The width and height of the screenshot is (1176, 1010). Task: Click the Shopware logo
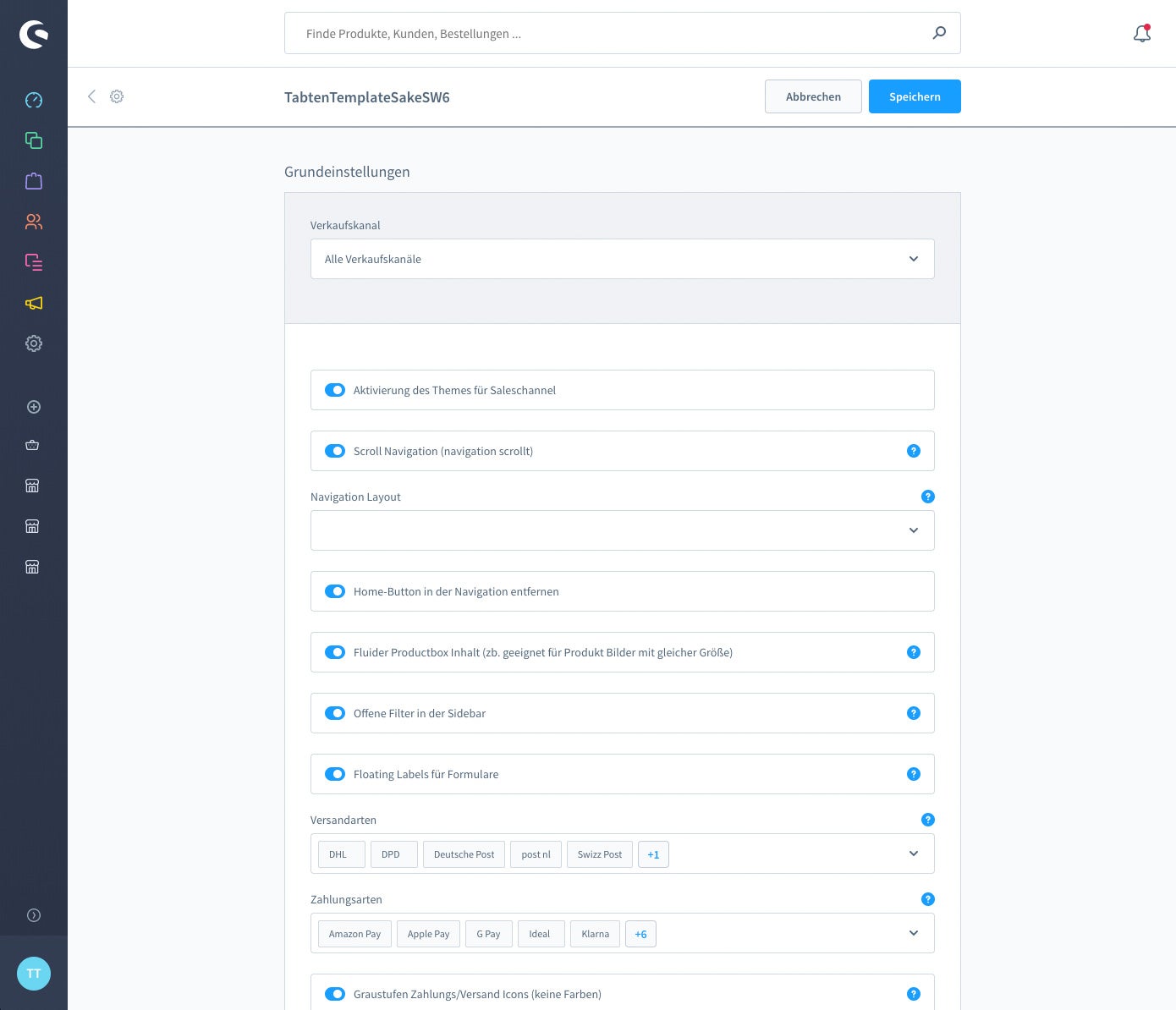point(34,34)
